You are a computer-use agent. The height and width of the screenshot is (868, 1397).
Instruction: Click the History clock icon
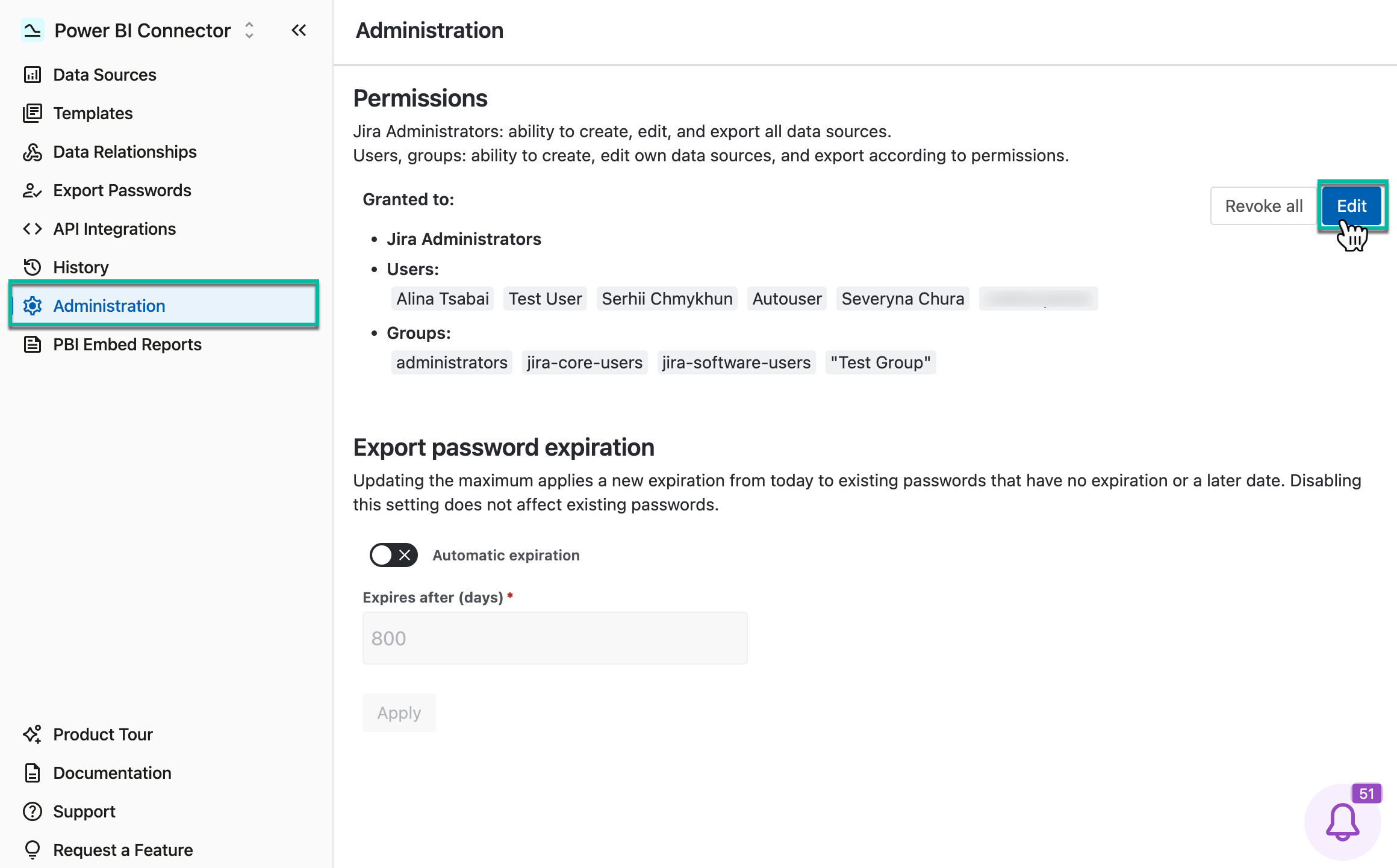click(33, 267)
